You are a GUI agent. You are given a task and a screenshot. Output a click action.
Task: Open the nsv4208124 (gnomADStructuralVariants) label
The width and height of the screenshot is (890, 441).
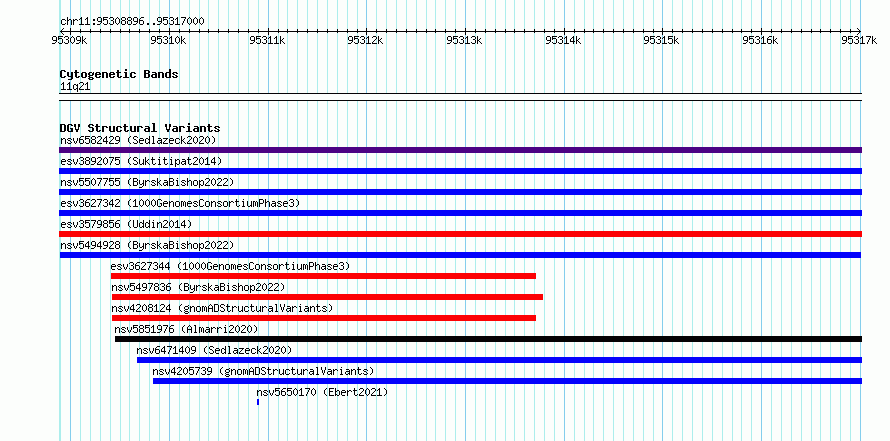222,308
